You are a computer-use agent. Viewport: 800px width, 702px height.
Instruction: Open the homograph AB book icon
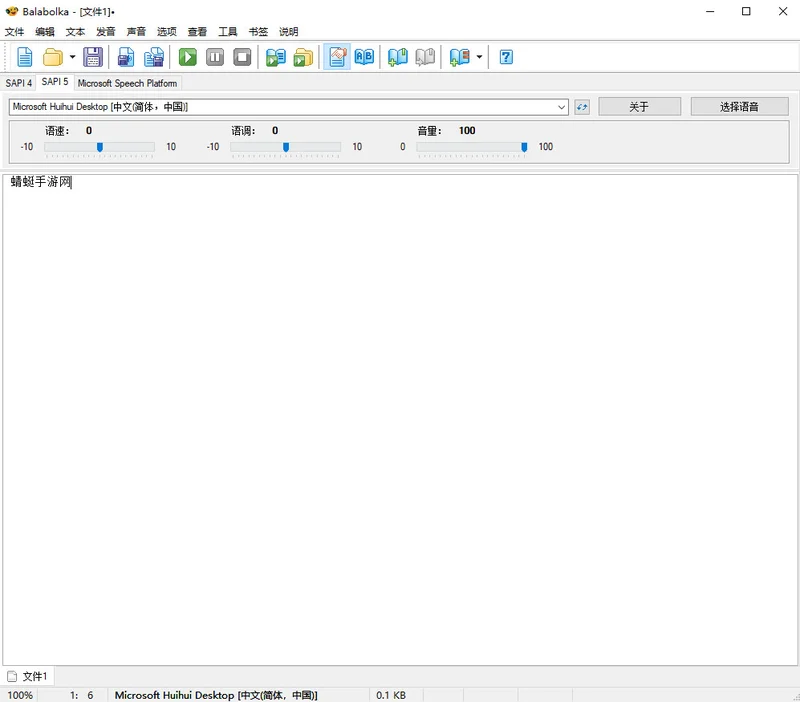(364, 57)
